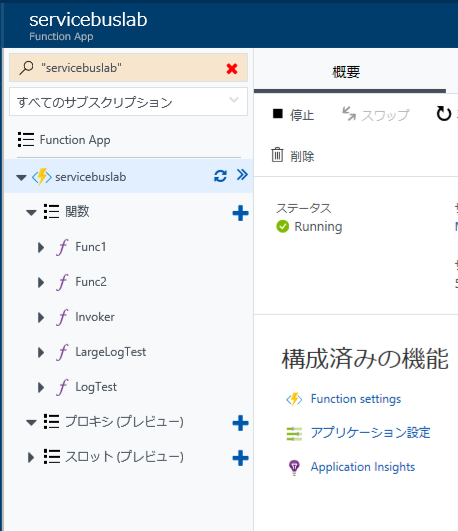Clear the search with red X icon
Image resolution: width=458 pixels, height=531 pixels.
coord(232,69)
